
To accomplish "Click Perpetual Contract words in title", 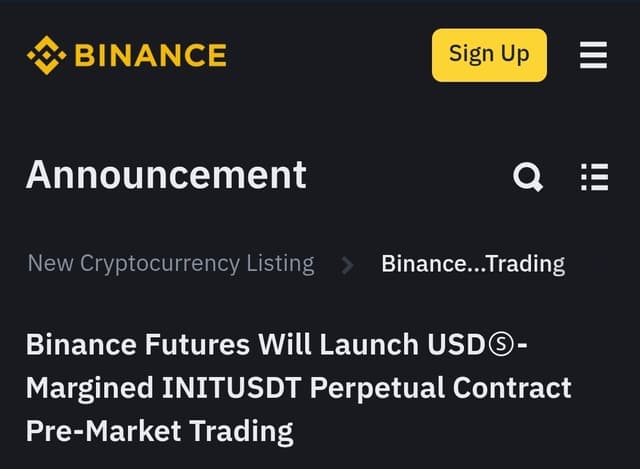I will (x=440, y=389).
